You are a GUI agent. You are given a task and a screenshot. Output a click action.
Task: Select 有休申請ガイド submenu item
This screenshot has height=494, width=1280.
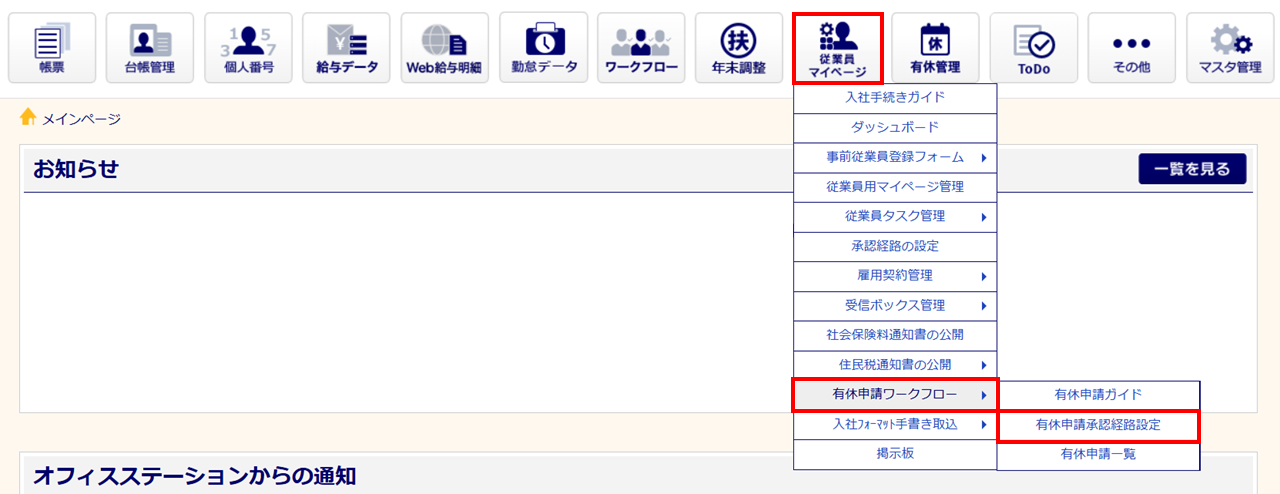[1098, 395]
